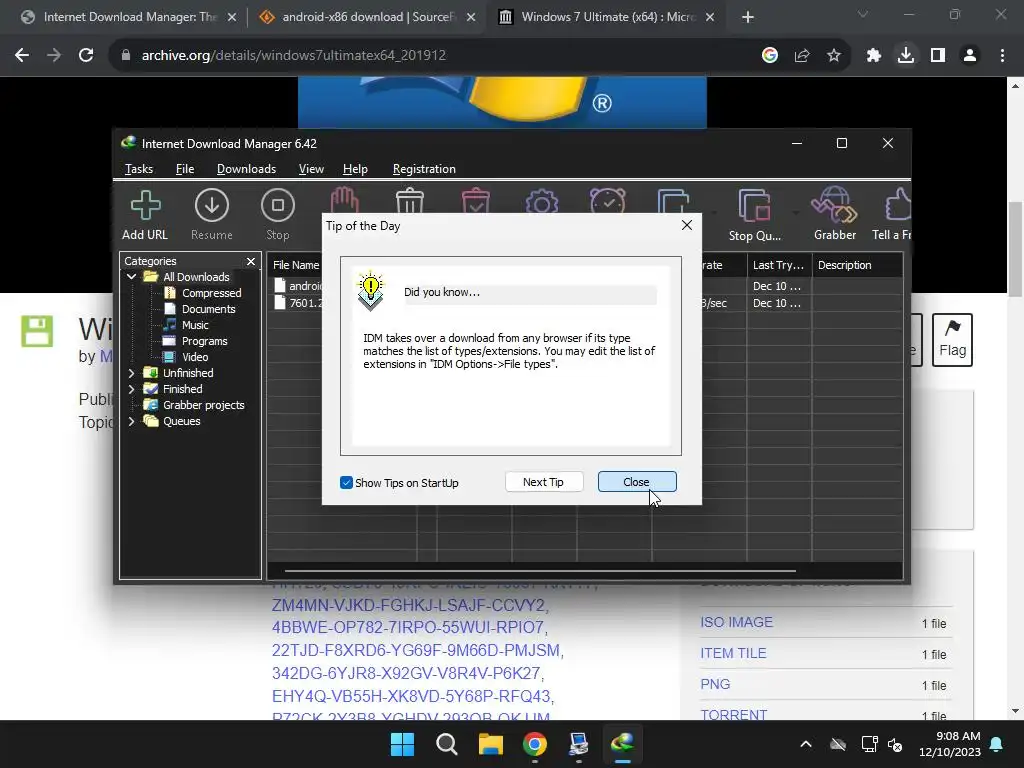
Task: Open the Downloads menu in IDM
Action: point(246,169)
